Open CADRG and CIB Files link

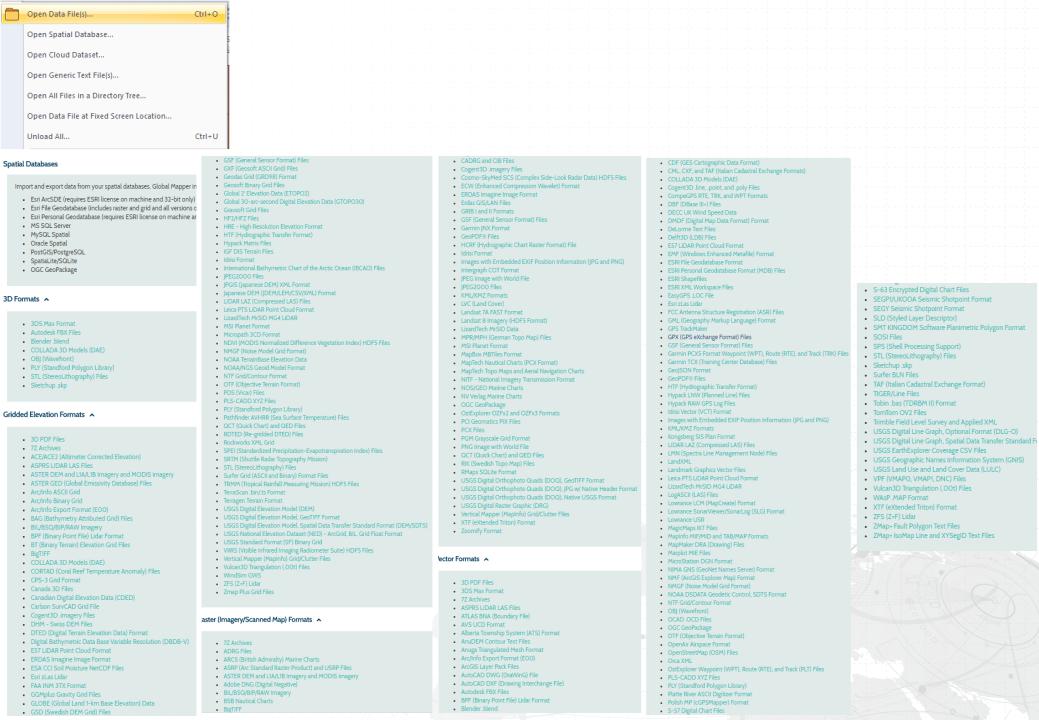point(487,161)
